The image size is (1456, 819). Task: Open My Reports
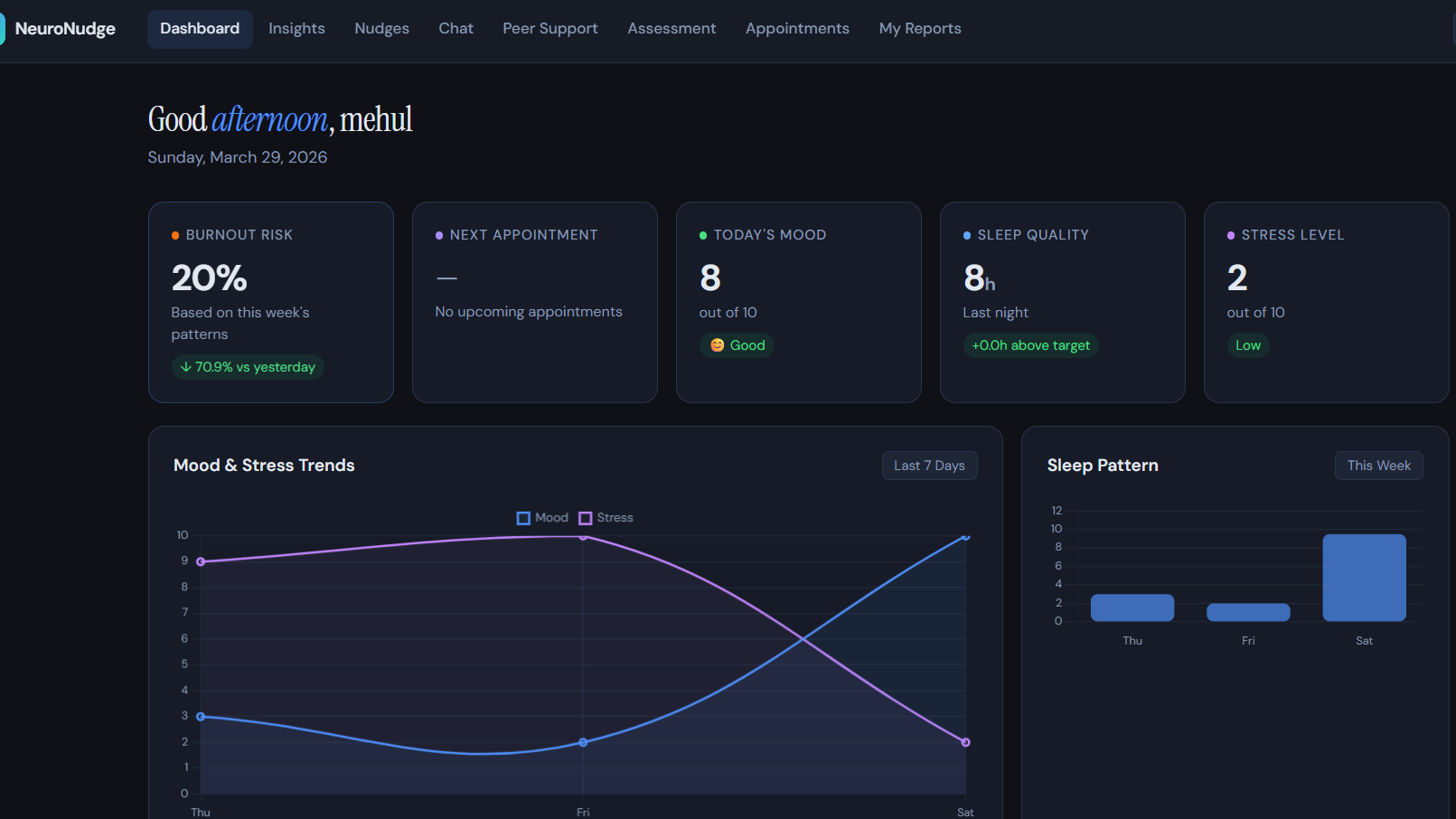[920, 29]
